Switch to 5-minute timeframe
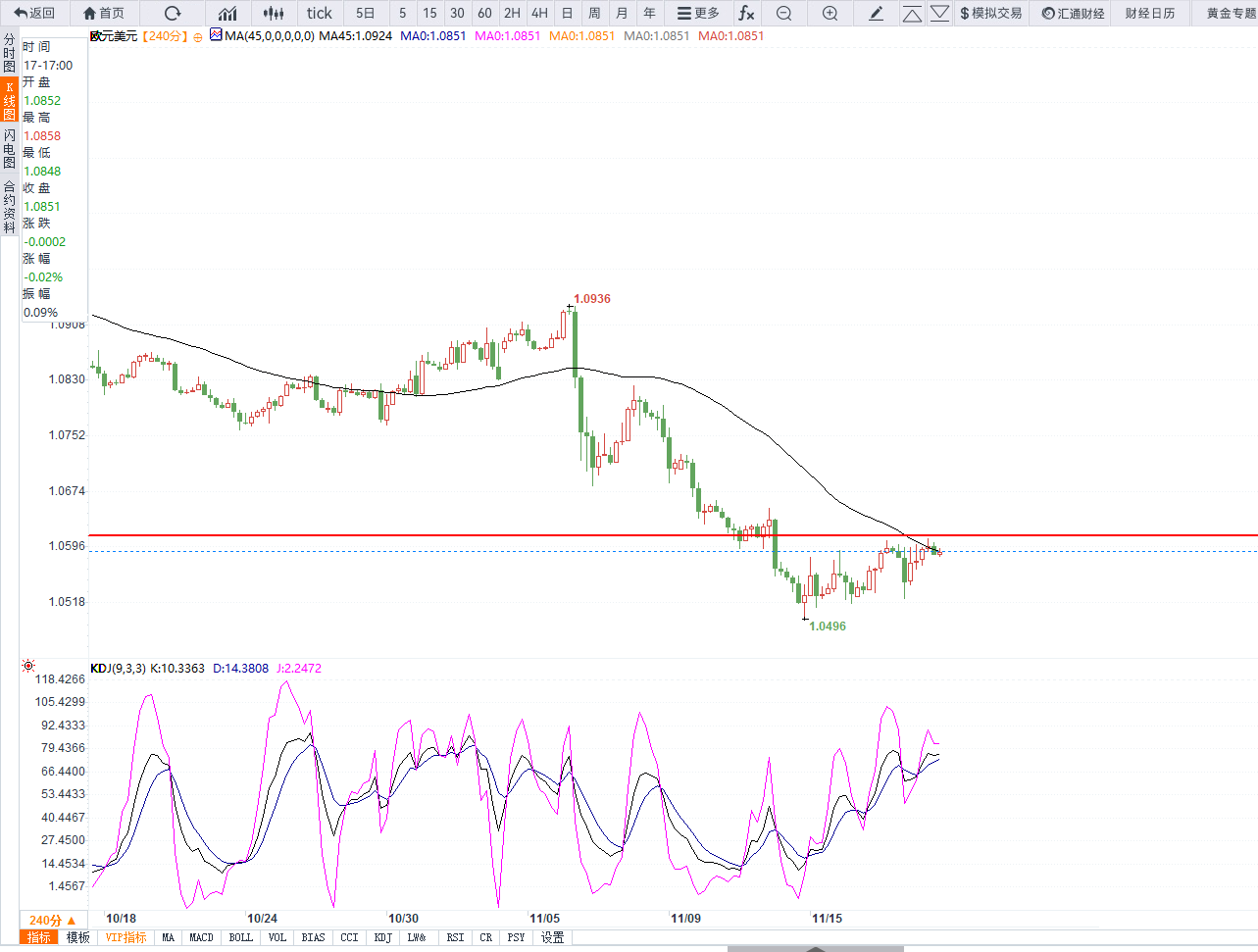The image size is (1258, 952). pyautogui.click(x=402, y=13)
